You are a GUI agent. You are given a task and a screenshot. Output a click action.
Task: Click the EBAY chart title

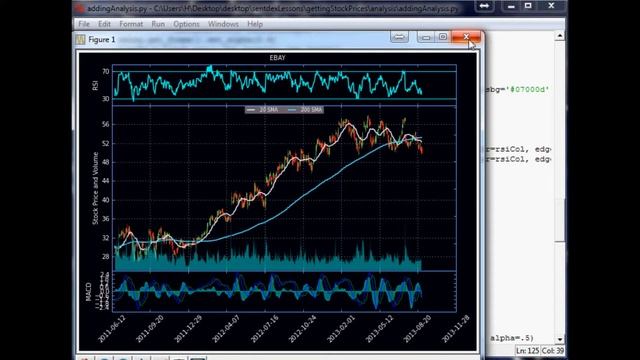point(278,58)
